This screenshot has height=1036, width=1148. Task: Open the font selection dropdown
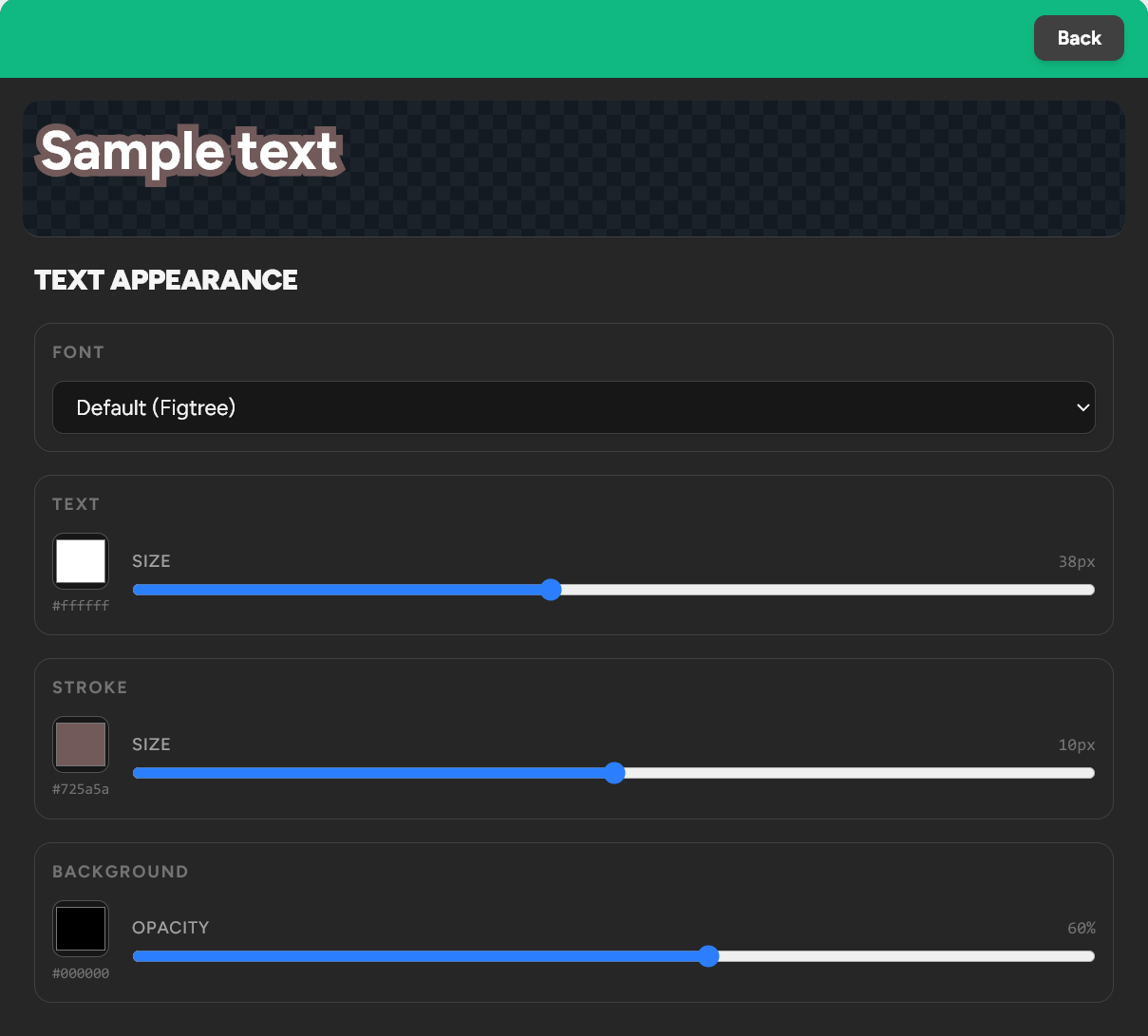(x=574, y=407)
